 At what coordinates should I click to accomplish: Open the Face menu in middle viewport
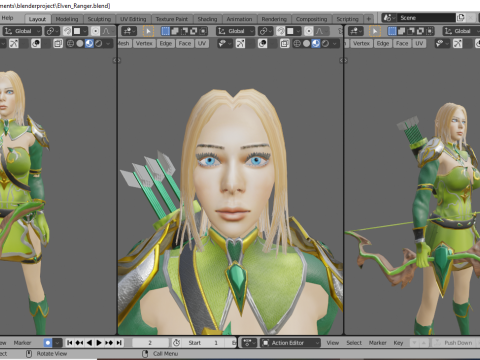click(185, 43)
